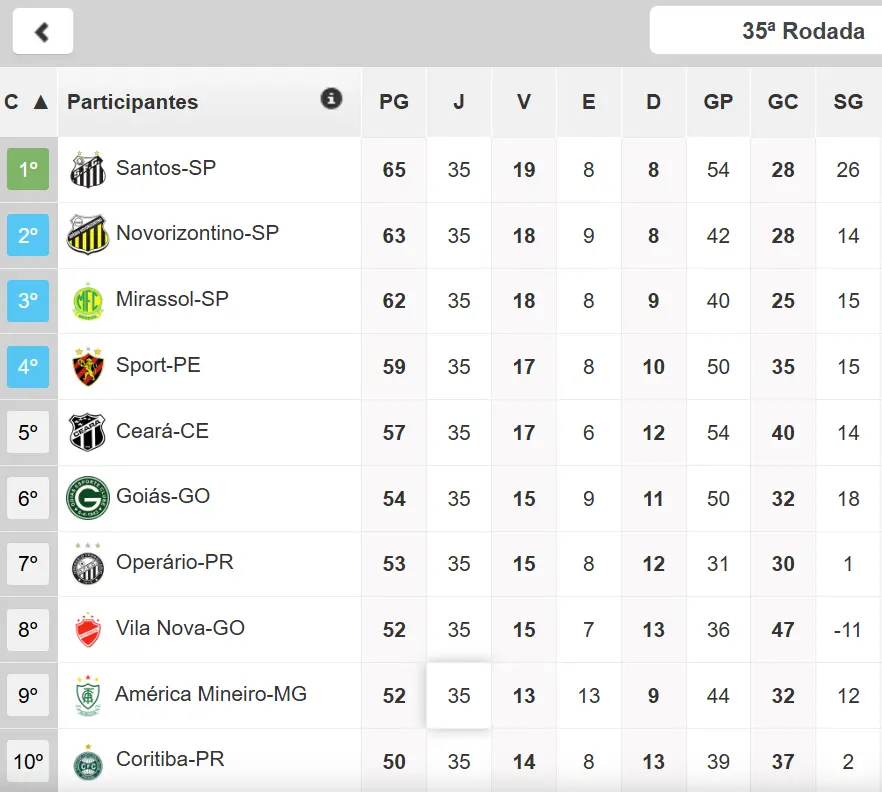This screenshot has height=792, width=882.
Task: Click the Coritiba-PR team crest
Action: pos(88,762)
